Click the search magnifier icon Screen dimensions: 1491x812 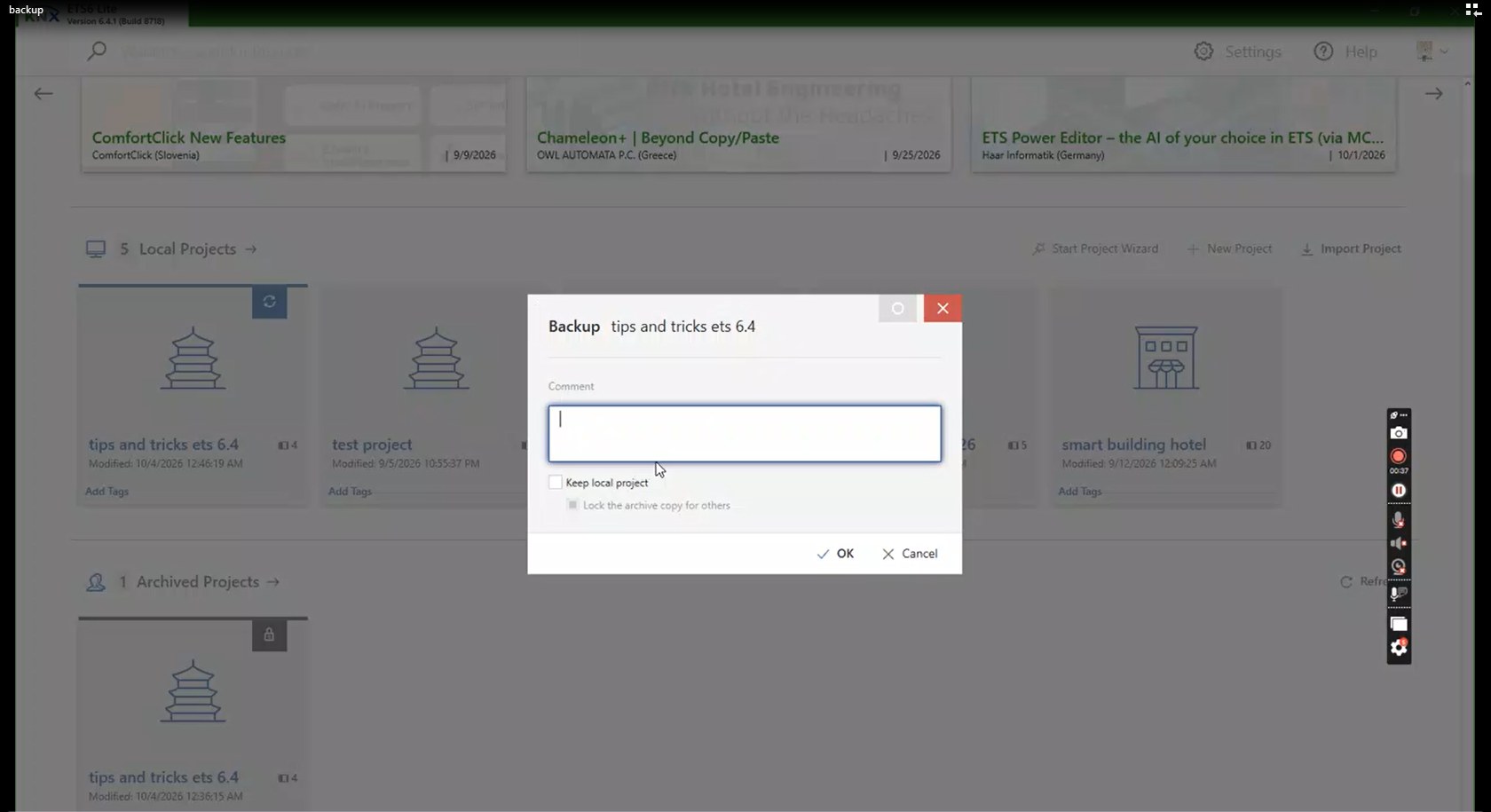pos(97,51)
